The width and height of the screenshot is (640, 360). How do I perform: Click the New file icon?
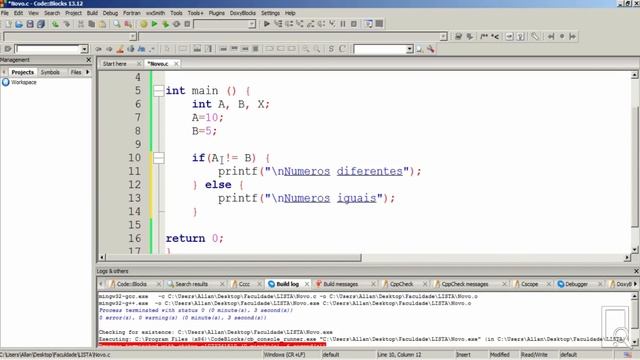[9, 24]
